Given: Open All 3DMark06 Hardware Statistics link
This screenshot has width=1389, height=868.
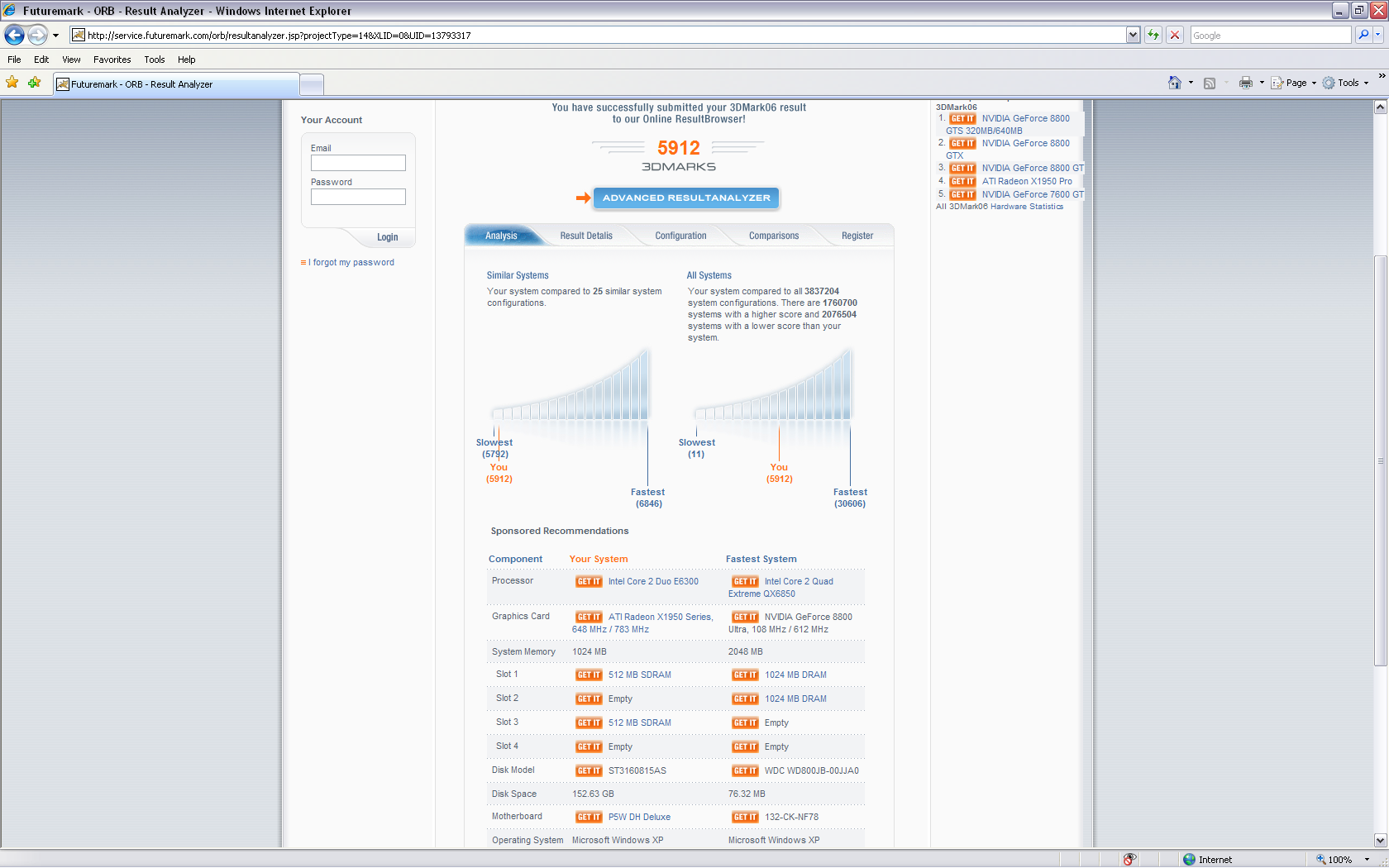Looking at the screenshot, I should pyautogui.click(x=1000, y=207).
